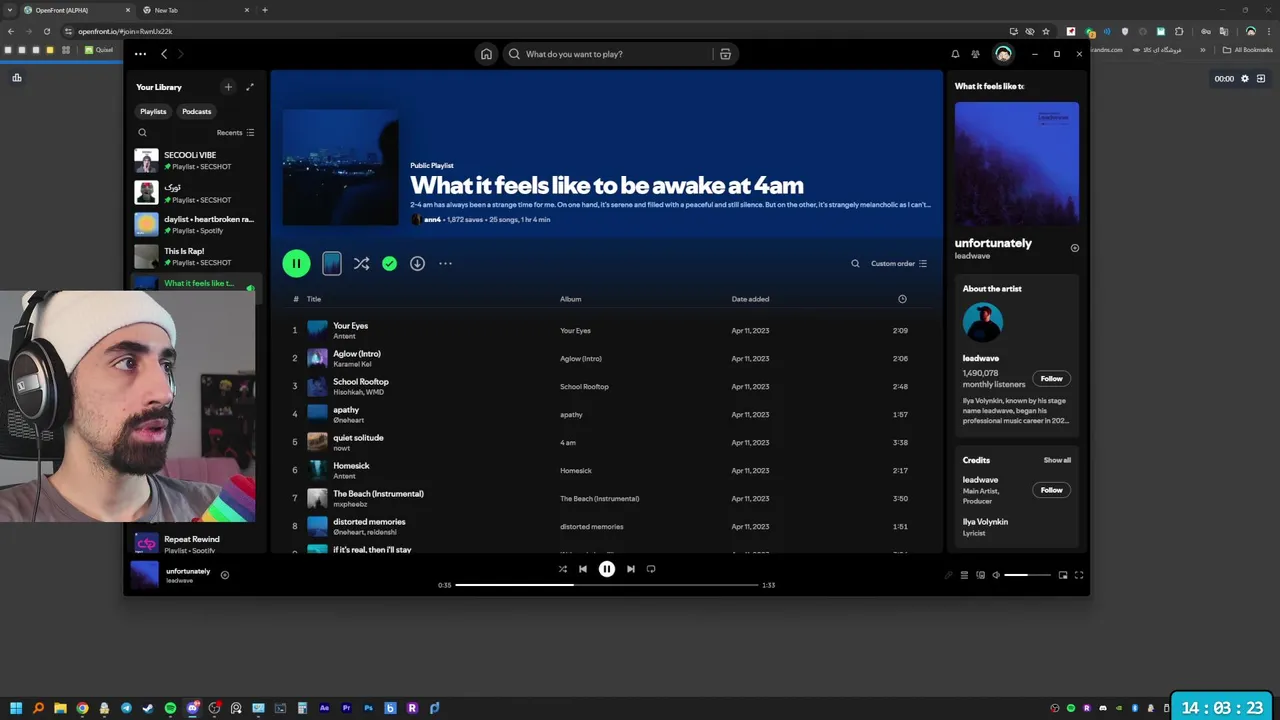The height and width of the screenshot is (720, 1280).
Task: Sort by Title column header
Action: pos(314,299)
